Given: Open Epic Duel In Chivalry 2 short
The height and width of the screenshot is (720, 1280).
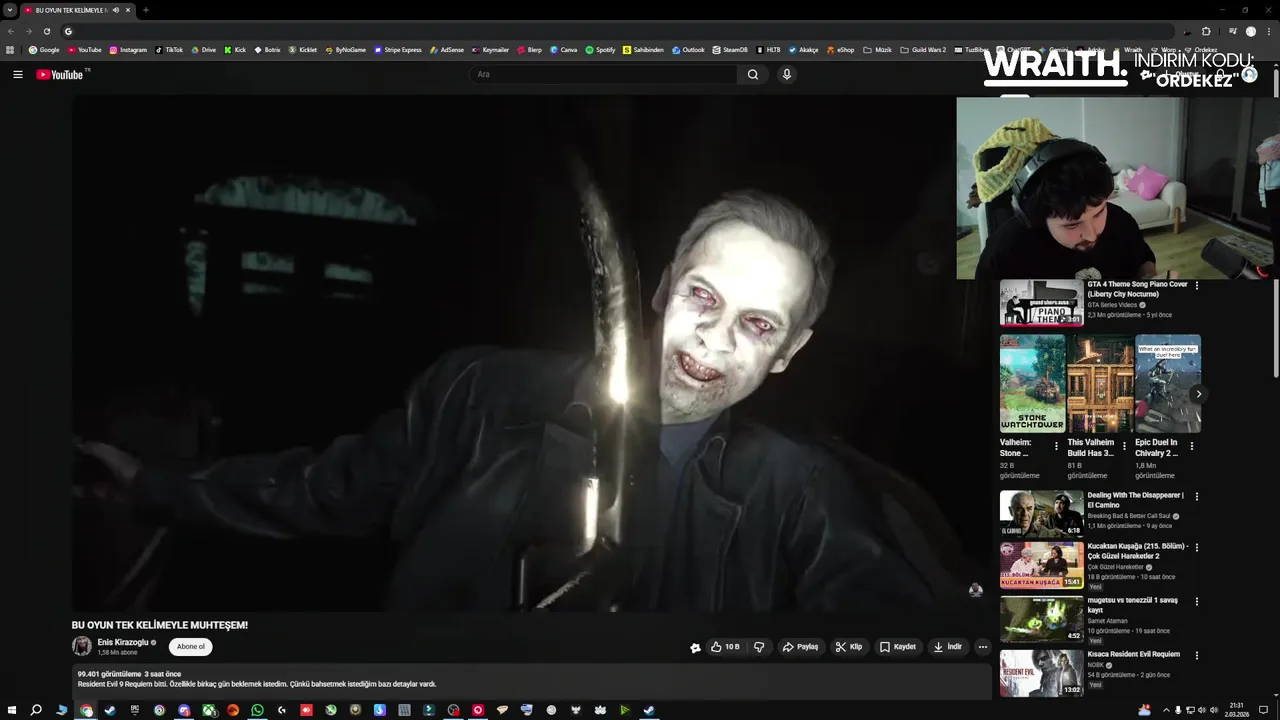Looking at the screenshot, I should click(1168, 384).
